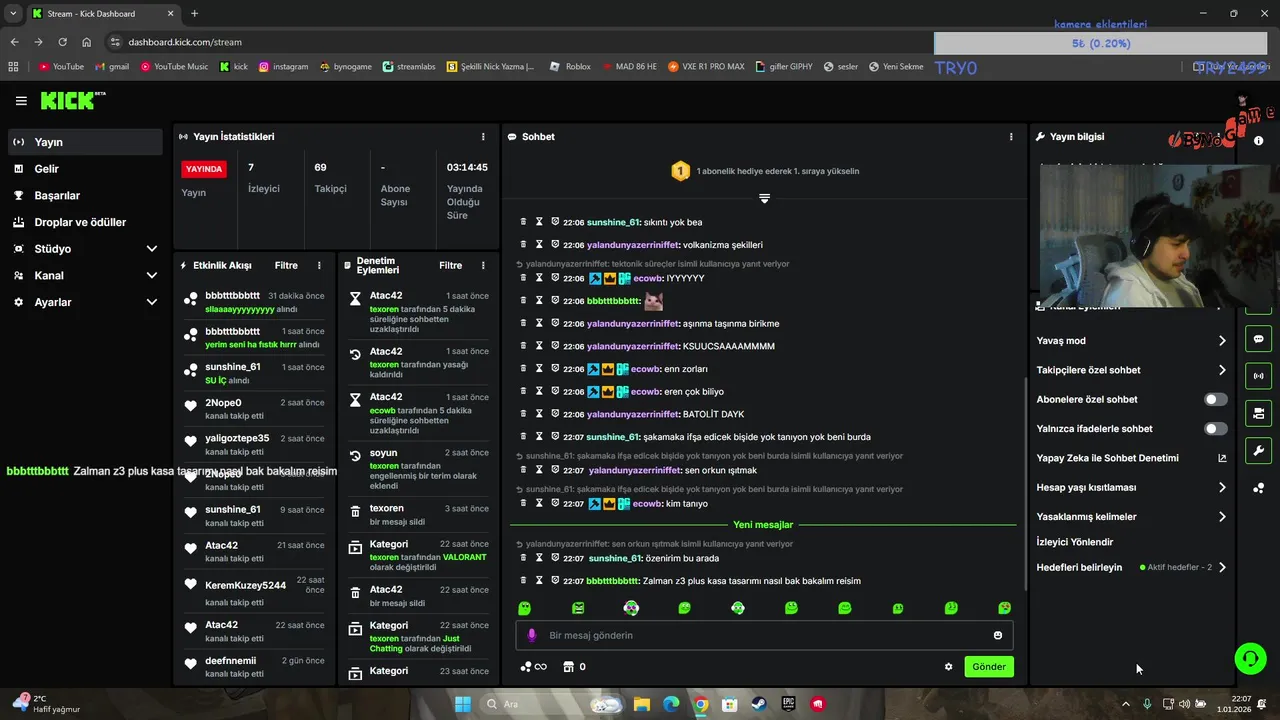Click shield icon on 'BATOLİT DAYK' message
This screenshot has width=1280, height=720.
pyautogui.click(x=555, y=414)
